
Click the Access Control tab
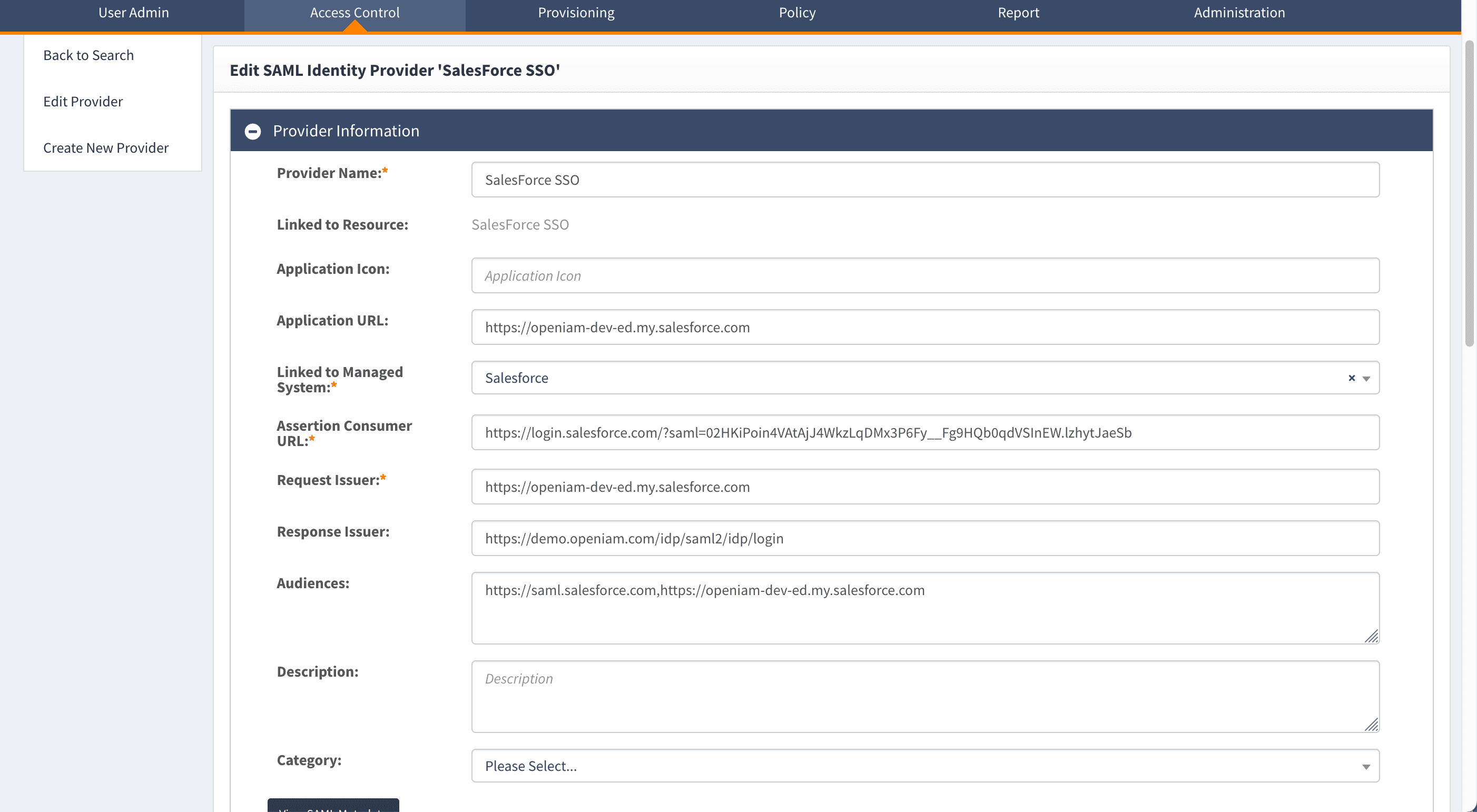coord(355,13)
